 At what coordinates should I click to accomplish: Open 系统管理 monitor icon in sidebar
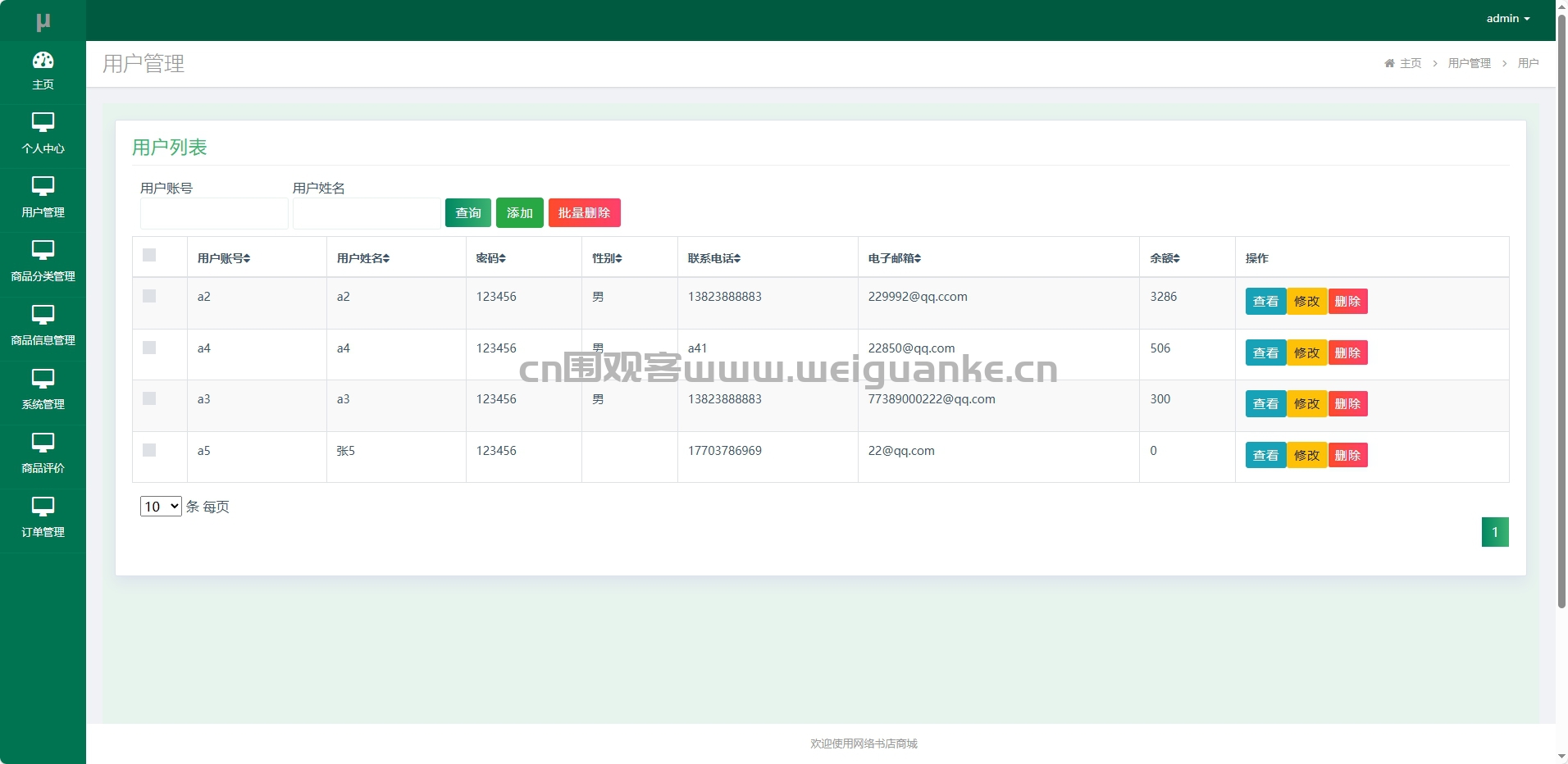(43, 378)
